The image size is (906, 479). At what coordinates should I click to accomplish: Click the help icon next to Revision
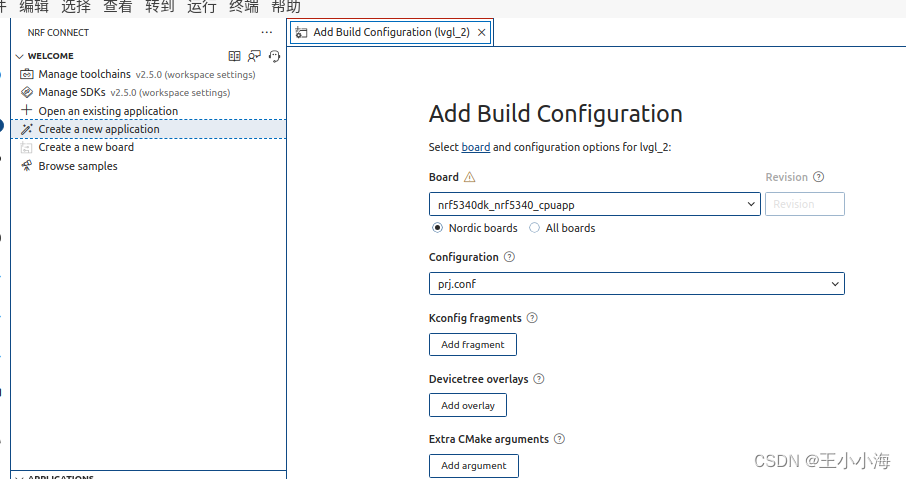[818, 177]
